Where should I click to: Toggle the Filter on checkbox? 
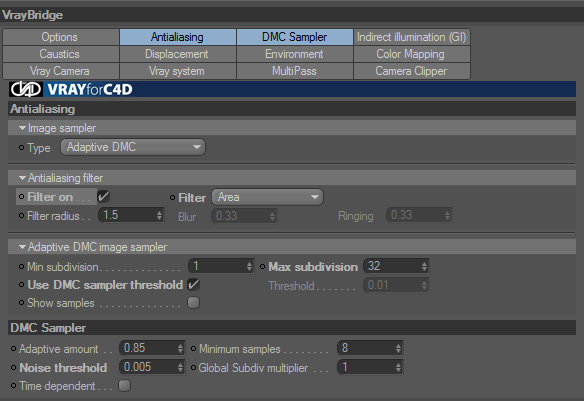pos(104,197)
